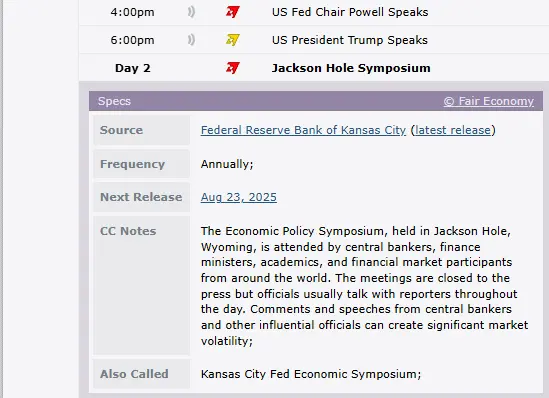Open the Aug 23, 2025 next release date

point(238,197)
